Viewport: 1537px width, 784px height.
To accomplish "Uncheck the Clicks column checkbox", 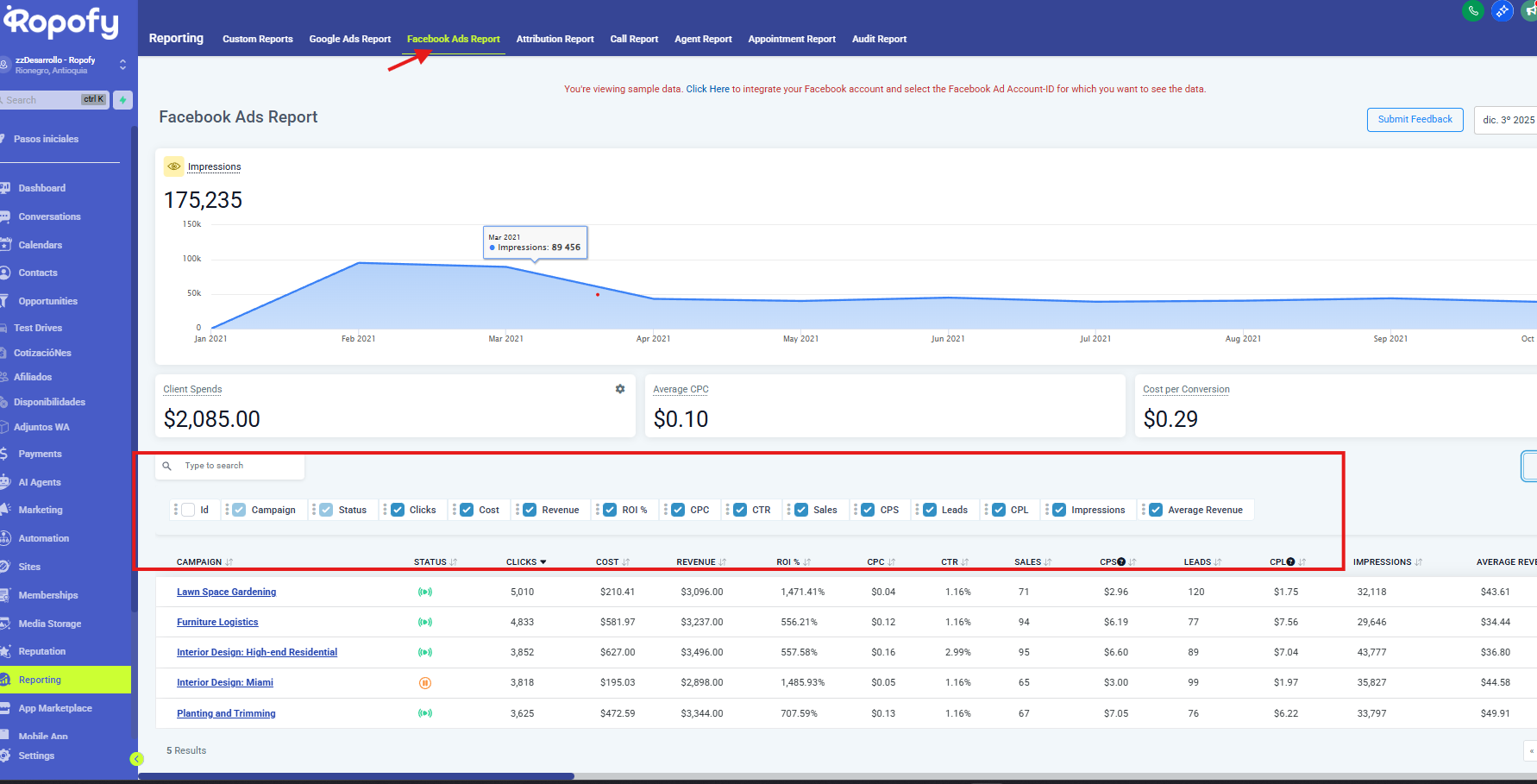I will point(398,510).
